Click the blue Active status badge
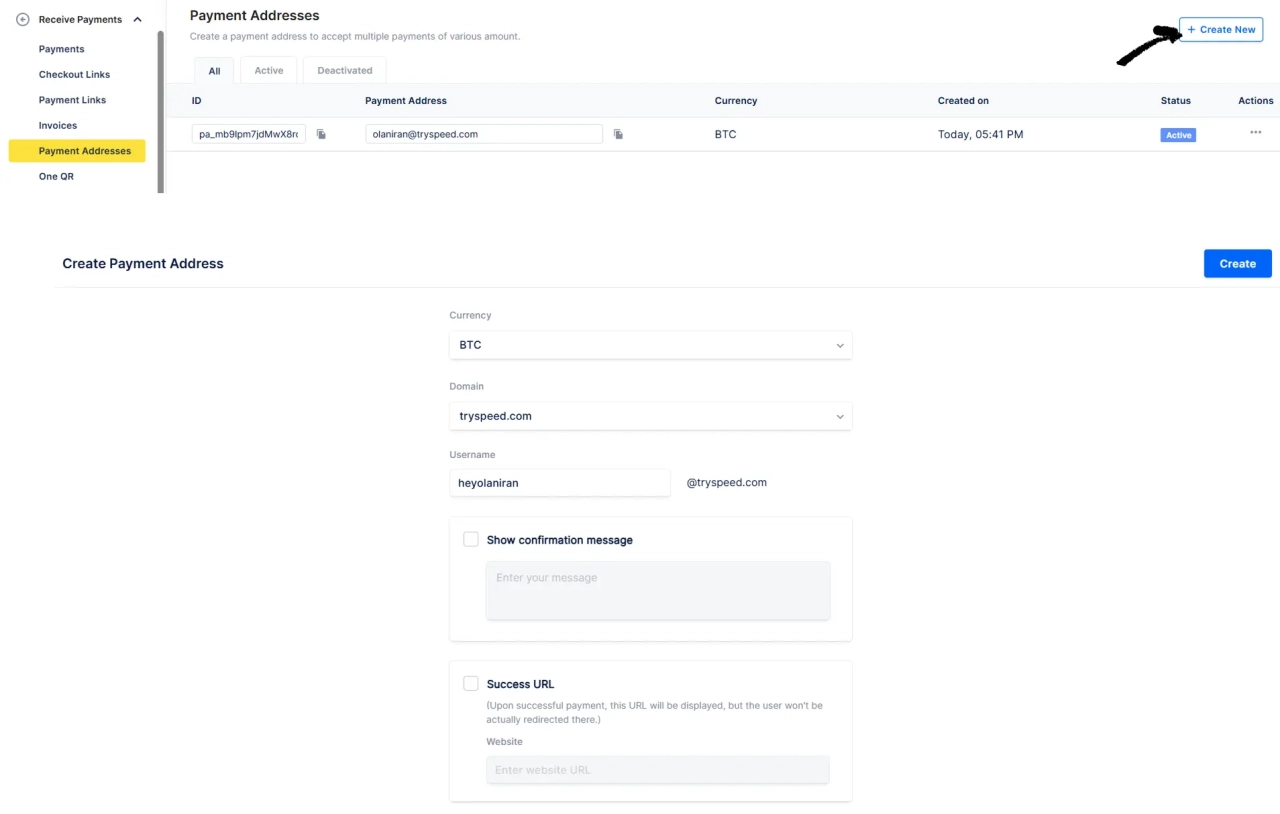 (x=1178, y=135)
